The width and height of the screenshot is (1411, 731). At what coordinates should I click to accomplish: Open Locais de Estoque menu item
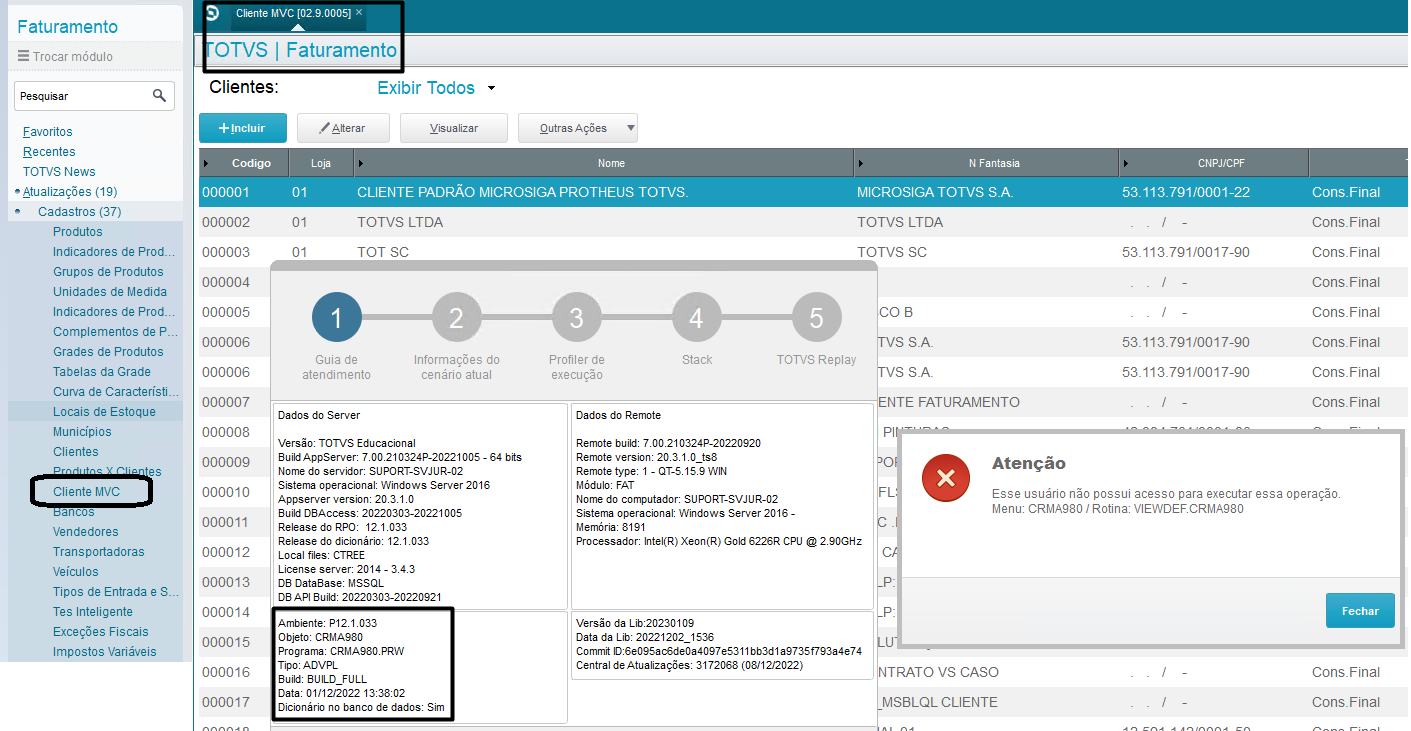click(x=104, y=412)
